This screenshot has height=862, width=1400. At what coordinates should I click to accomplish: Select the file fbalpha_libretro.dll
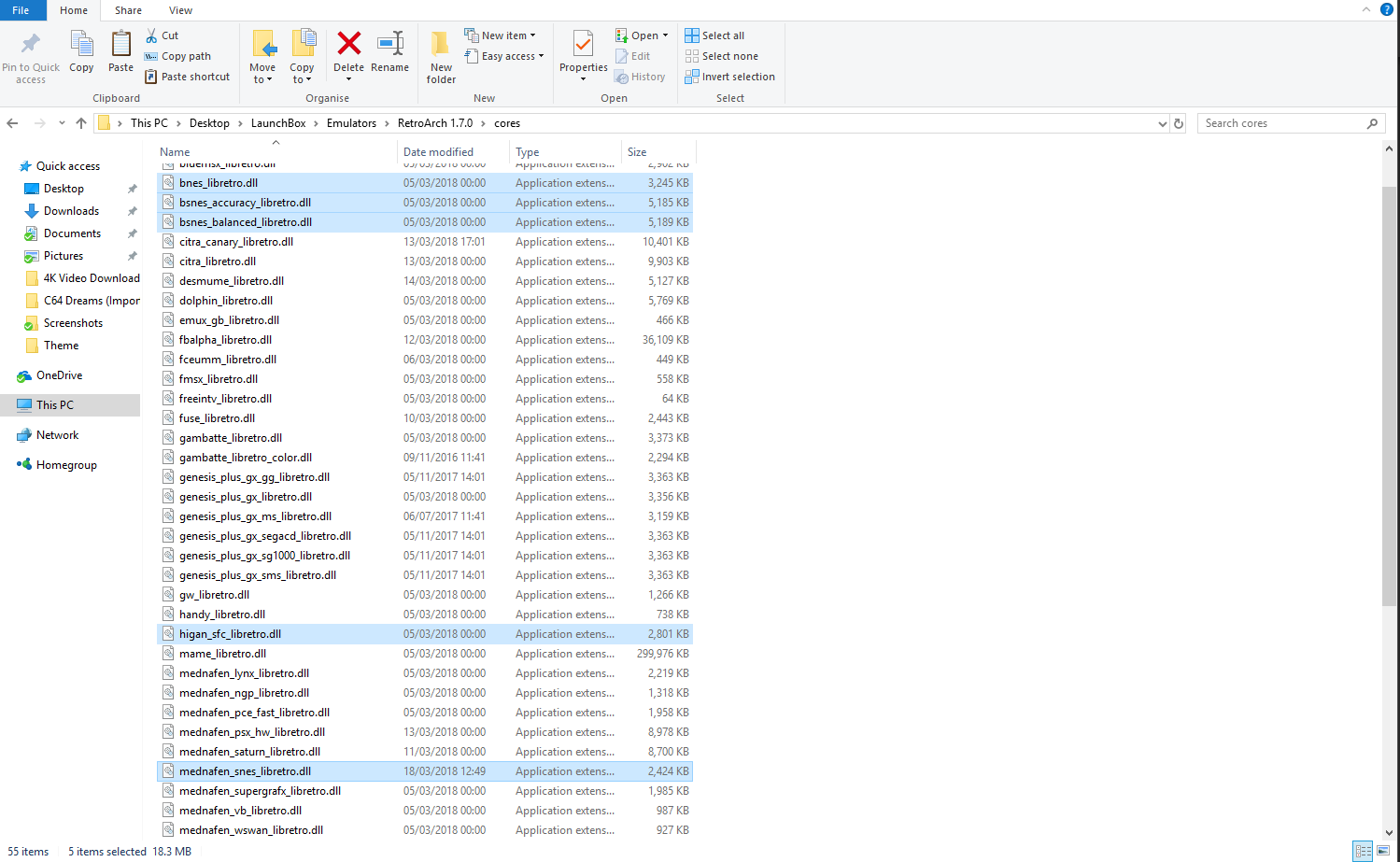click(425, 340)
